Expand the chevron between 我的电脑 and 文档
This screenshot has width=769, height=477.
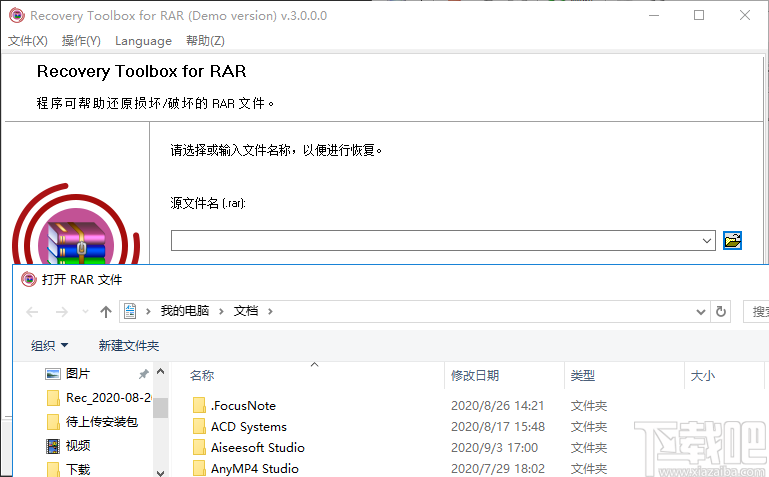point(221,311)
